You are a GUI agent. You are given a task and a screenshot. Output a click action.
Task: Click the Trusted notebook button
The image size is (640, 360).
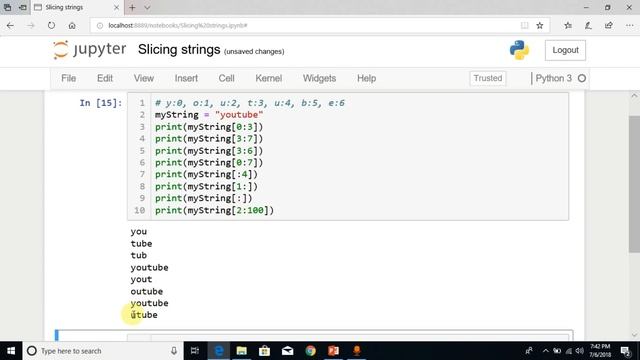[488, 78]
